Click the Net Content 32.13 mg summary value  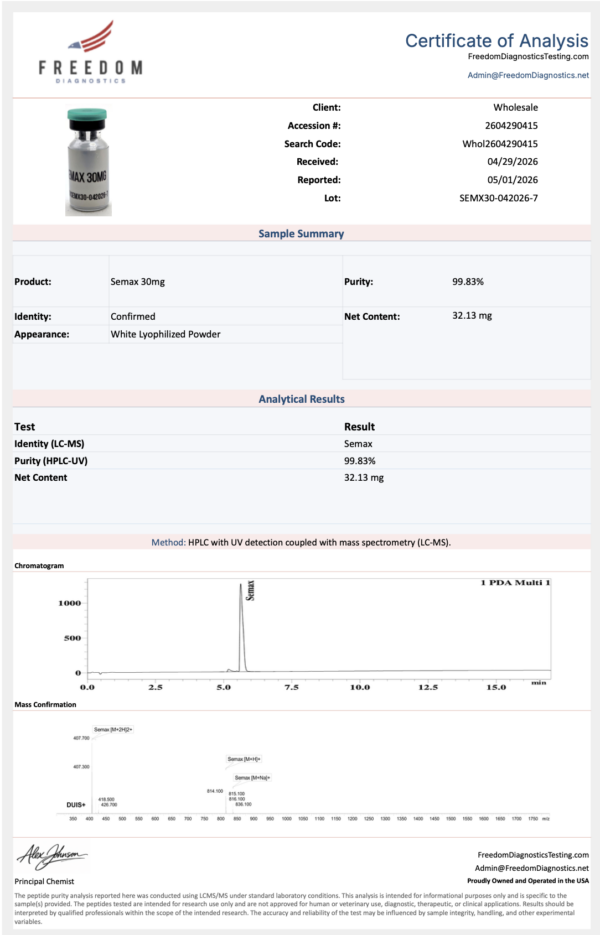coord(472,315)
